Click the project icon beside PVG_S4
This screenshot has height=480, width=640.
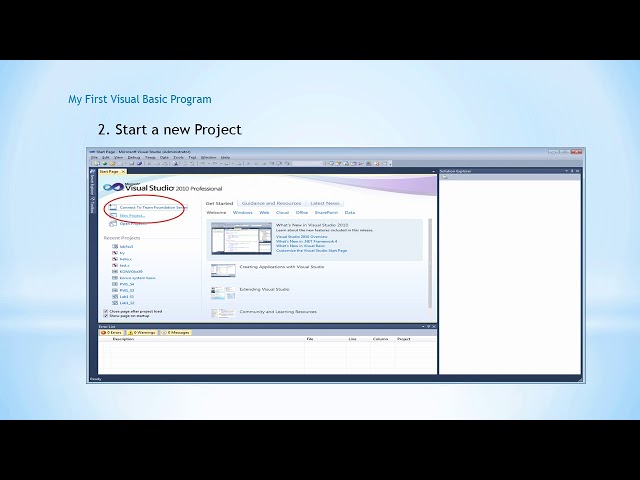pos(115,284)
